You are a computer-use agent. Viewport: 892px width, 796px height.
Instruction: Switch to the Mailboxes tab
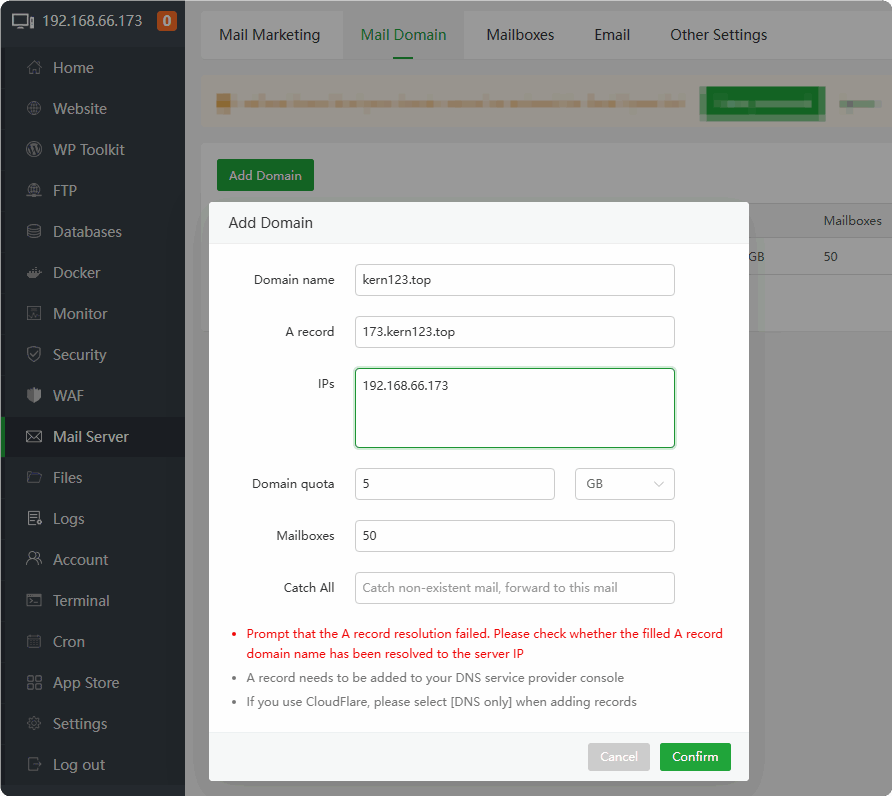[x=520, y=35]
